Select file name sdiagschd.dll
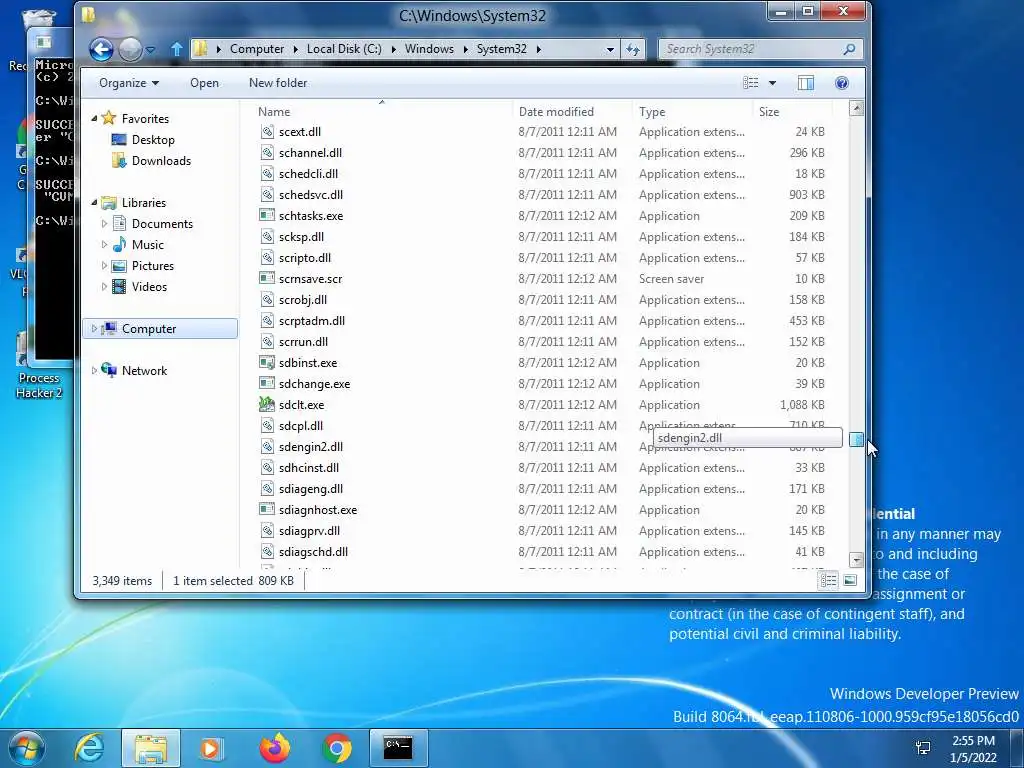 [313, 552]
